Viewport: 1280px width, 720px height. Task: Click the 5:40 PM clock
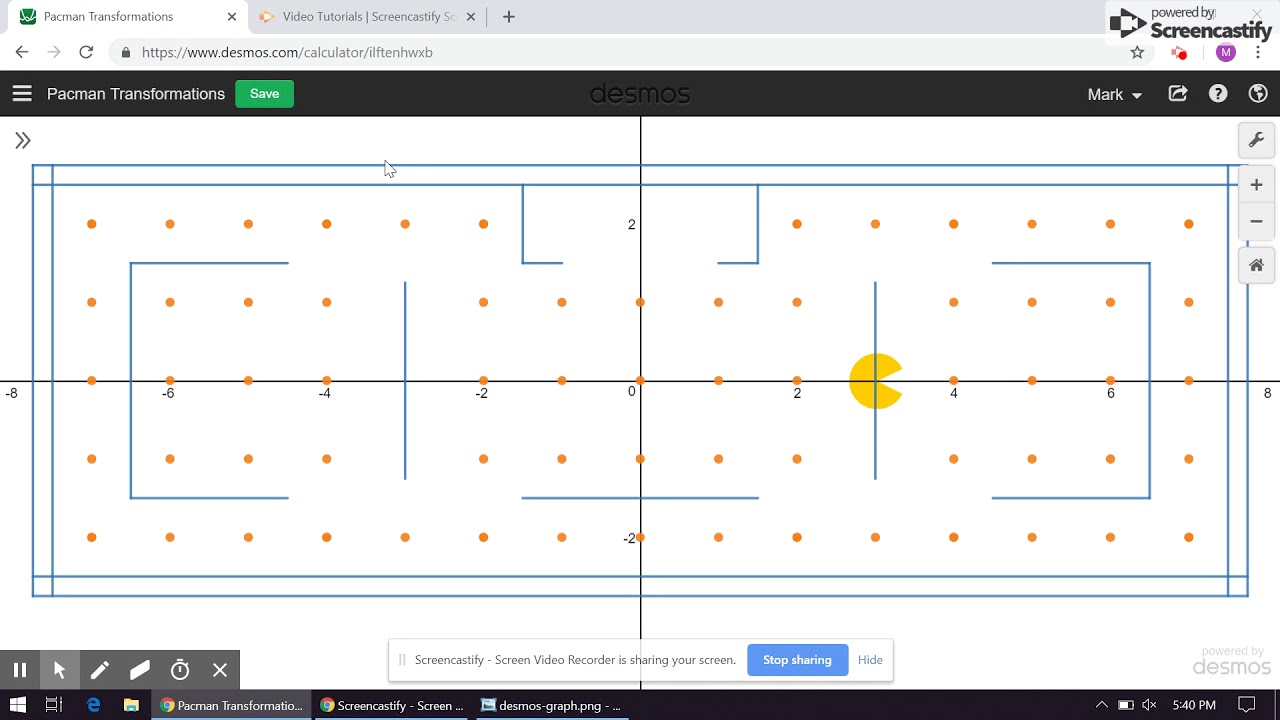tap(1194, 705)
